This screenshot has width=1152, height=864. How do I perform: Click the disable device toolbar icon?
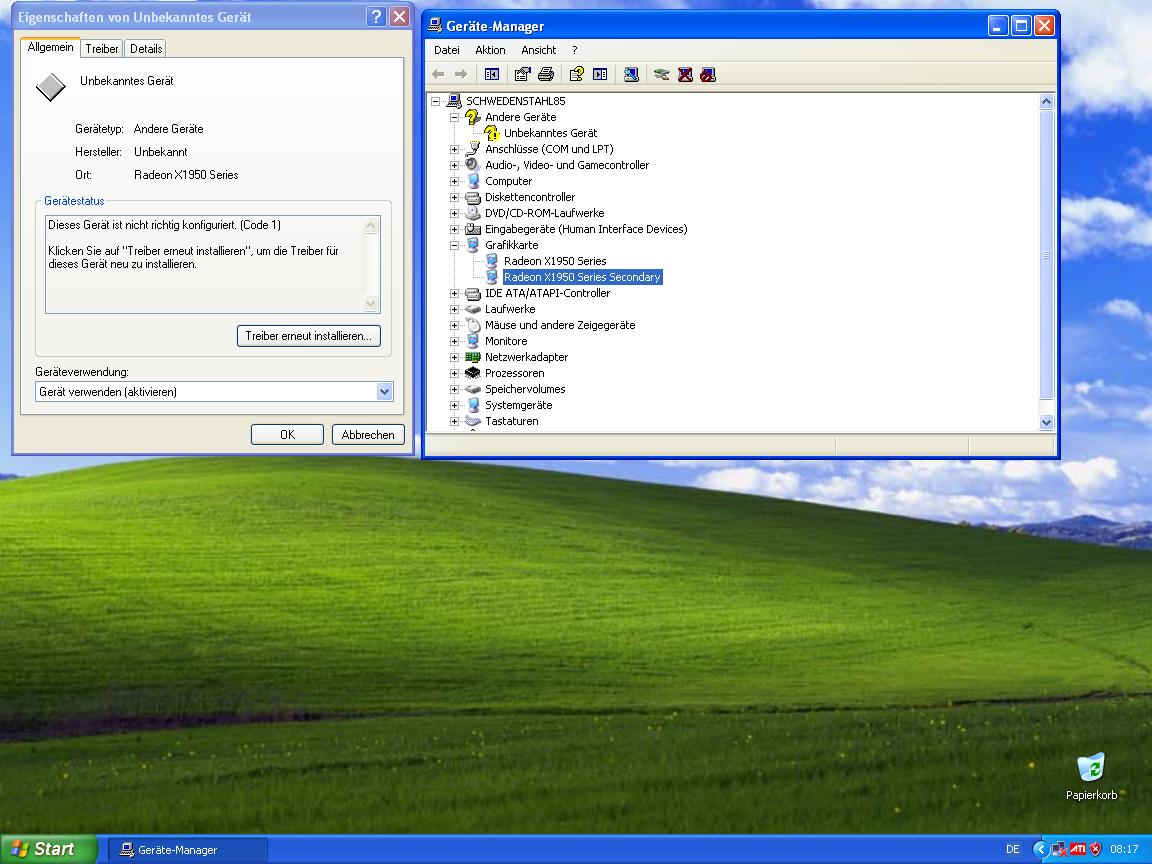(x=708, y=74)
